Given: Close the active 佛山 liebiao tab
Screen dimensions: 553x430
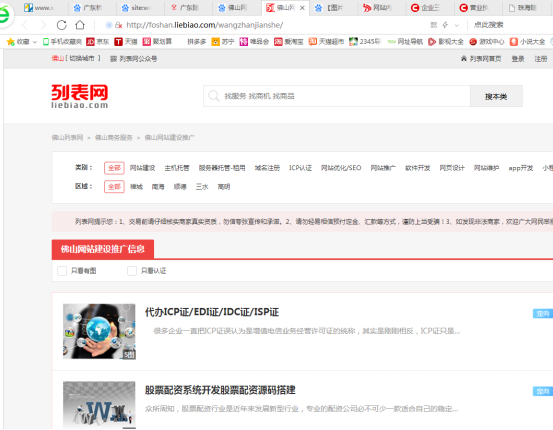Looking at the screenshot, I should 302,8.
